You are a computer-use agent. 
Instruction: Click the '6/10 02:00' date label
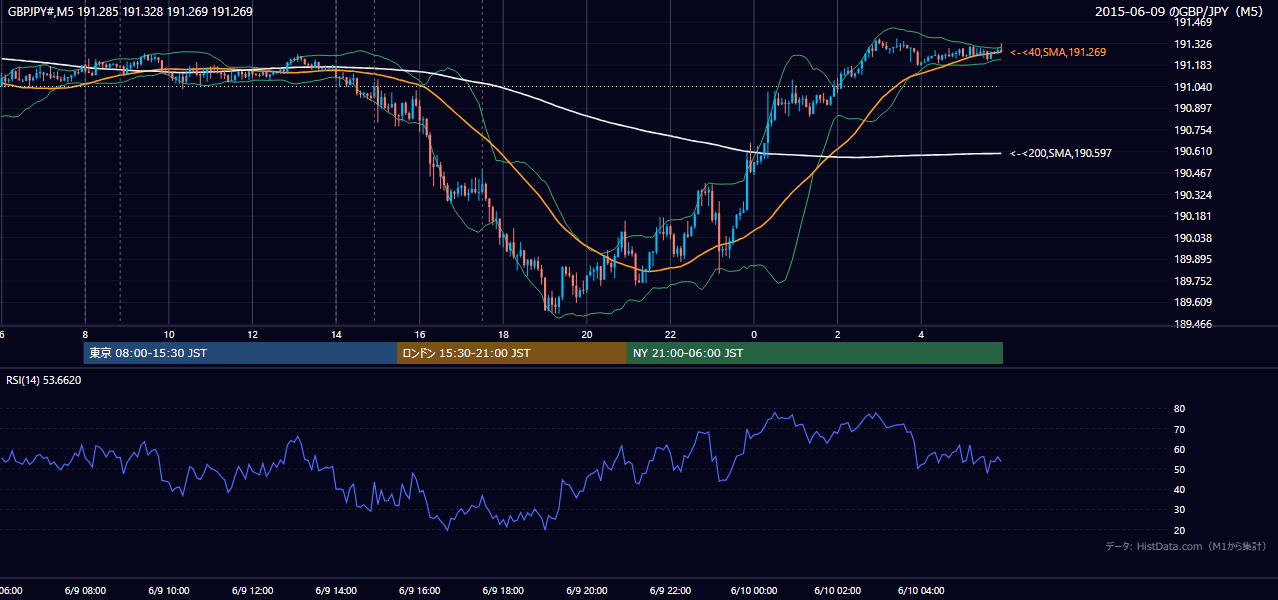click(x=837, y=590)
